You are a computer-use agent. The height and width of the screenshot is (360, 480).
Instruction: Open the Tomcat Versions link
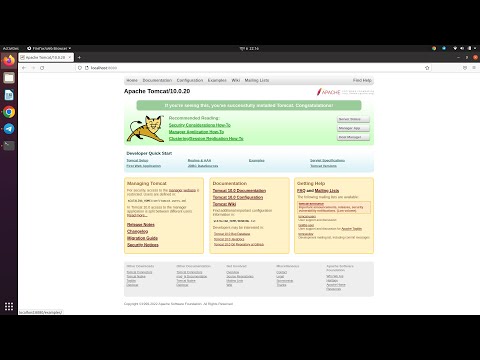323,166
